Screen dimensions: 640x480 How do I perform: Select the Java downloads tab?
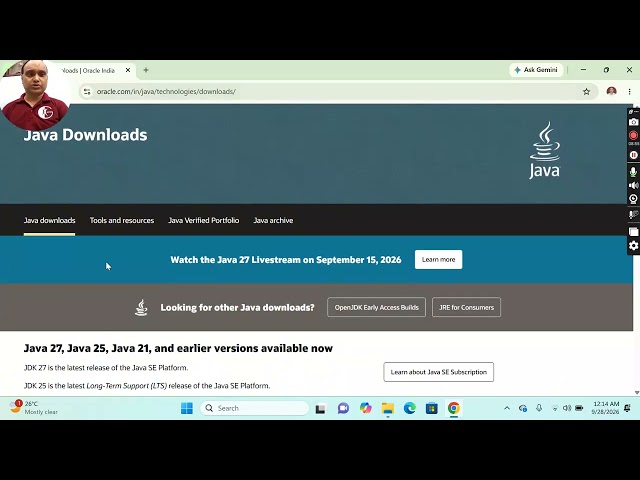pos(49,220)
